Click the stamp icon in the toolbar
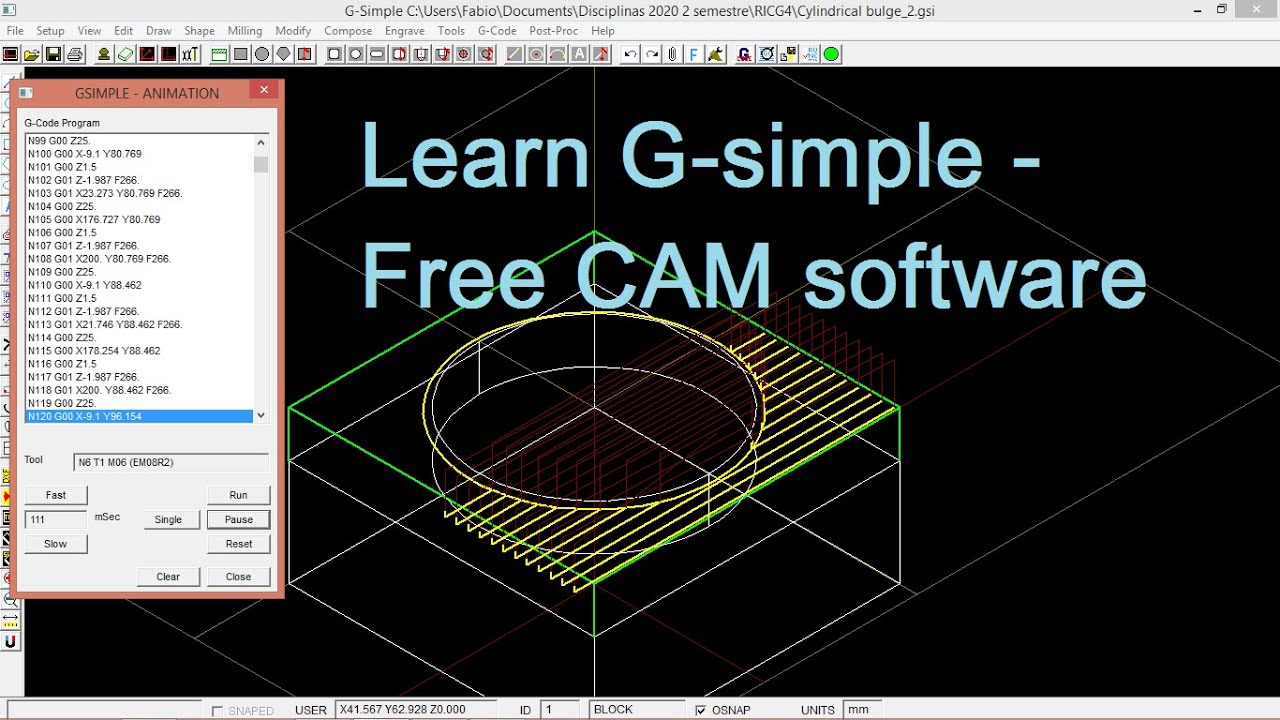The width and height of the screenshot is (1280, 720). click(104, 54)
